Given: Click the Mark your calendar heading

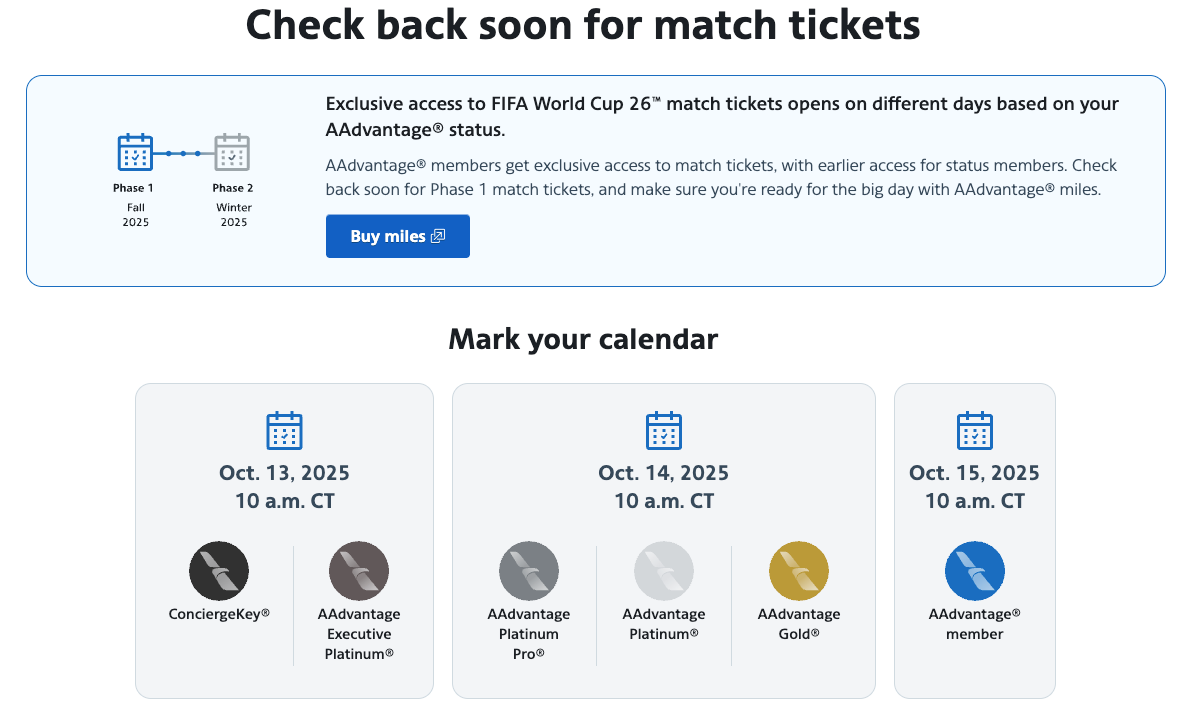Looking at the screenshot, I should coord(583,339).
